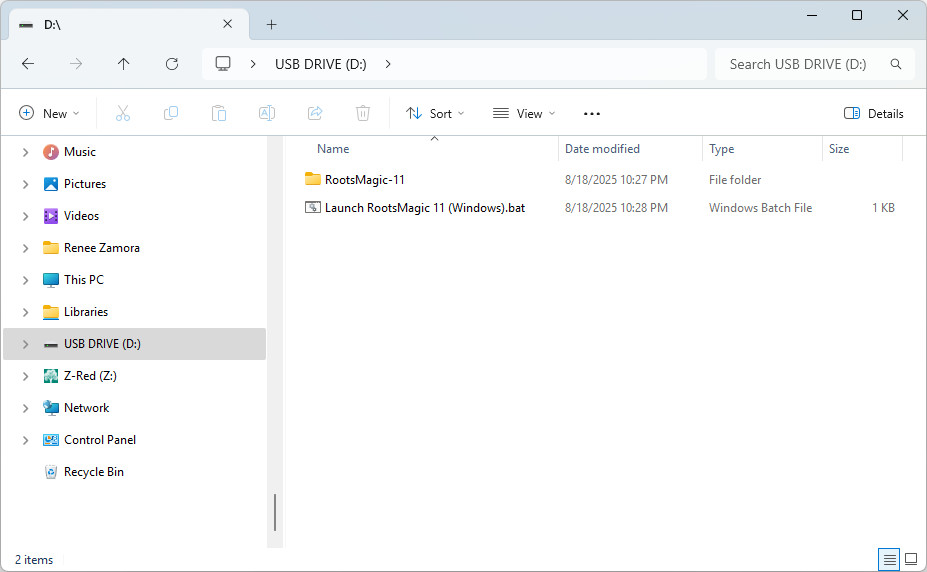Open the See more ellipsis menu
927x572 pixels.
(x=592, y=114)
